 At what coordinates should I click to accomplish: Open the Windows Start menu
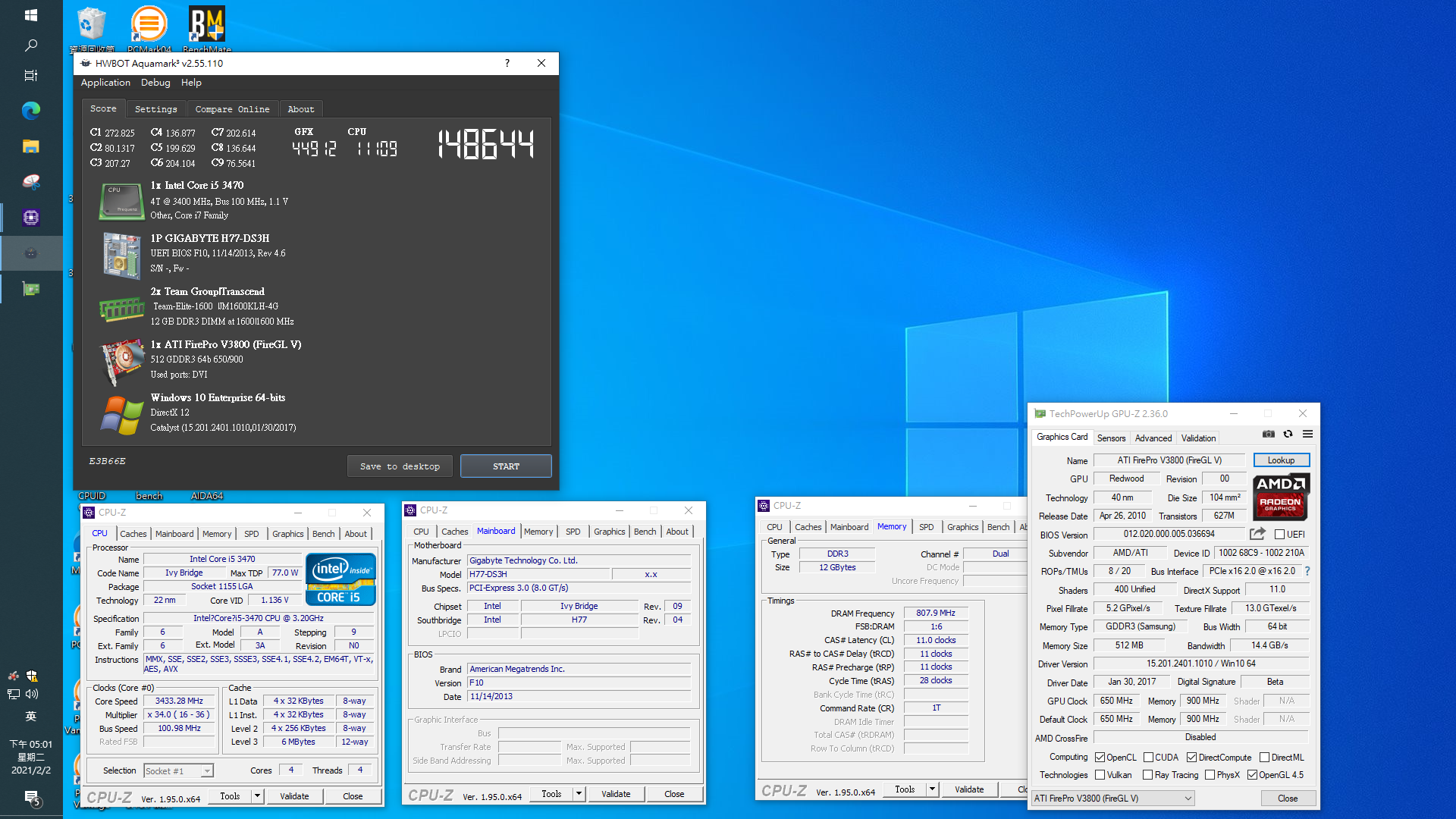[x=31, y=14]
